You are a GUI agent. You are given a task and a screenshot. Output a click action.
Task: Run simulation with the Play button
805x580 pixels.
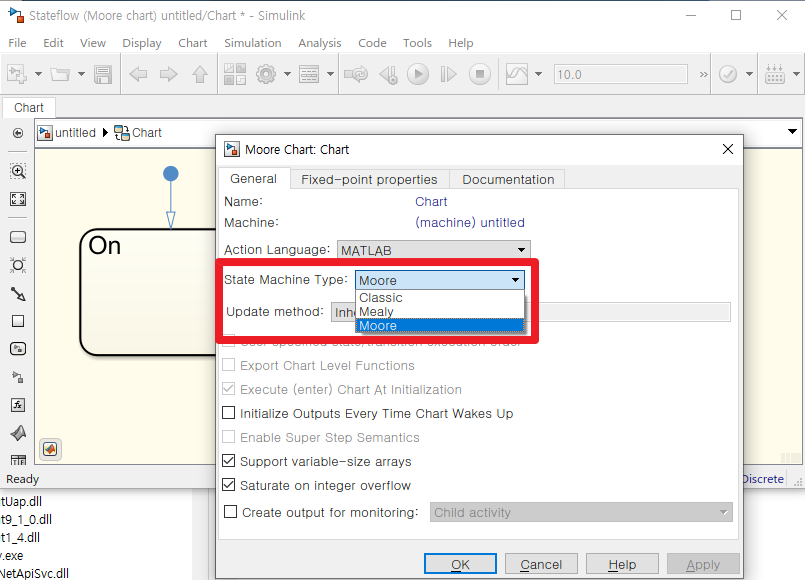click(x=418, y=74)
